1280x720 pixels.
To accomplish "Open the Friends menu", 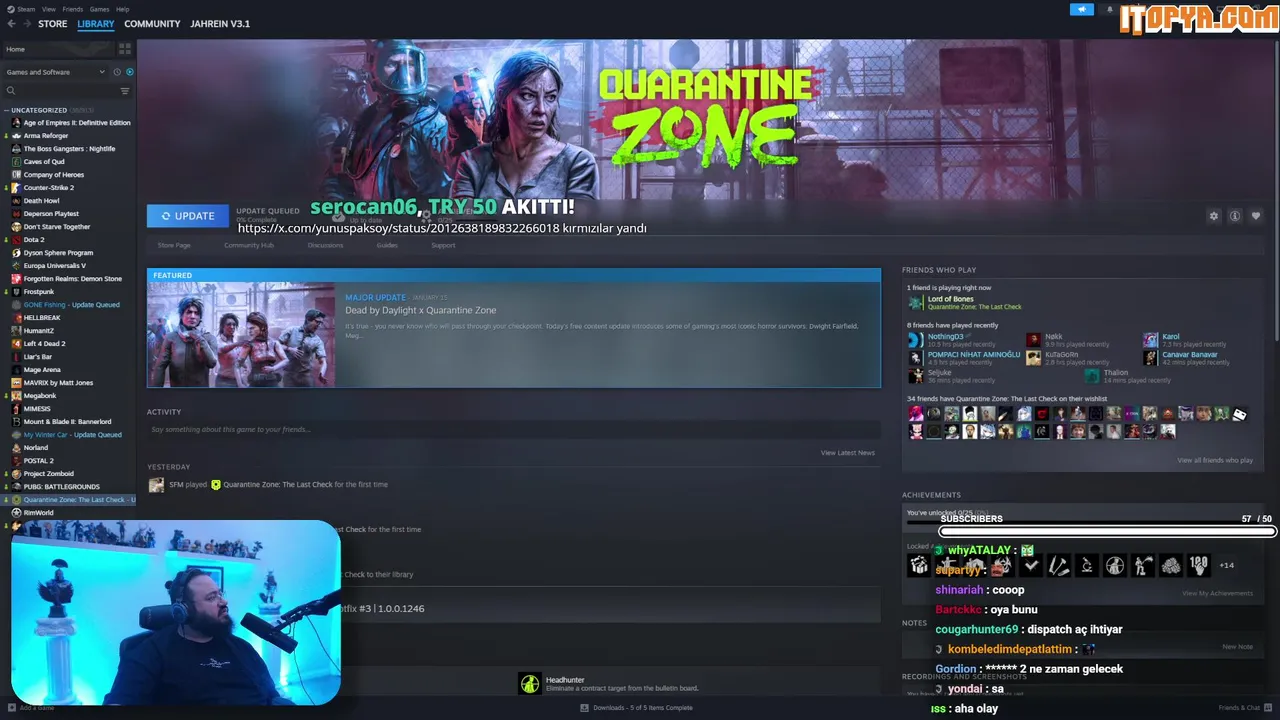I will (73, 9).
